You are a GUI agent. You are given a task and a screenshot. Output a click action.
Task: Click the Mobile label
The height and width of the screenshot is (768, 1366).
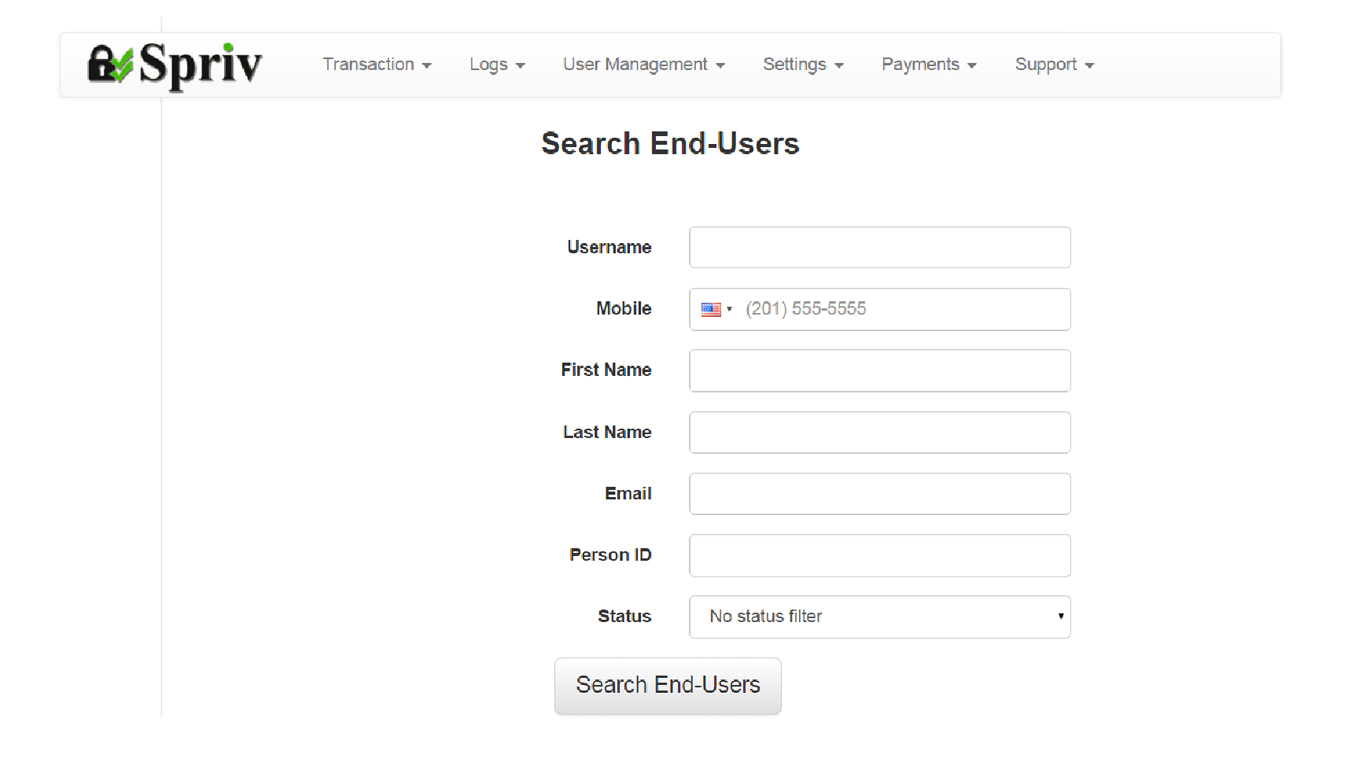coord(624,309)
